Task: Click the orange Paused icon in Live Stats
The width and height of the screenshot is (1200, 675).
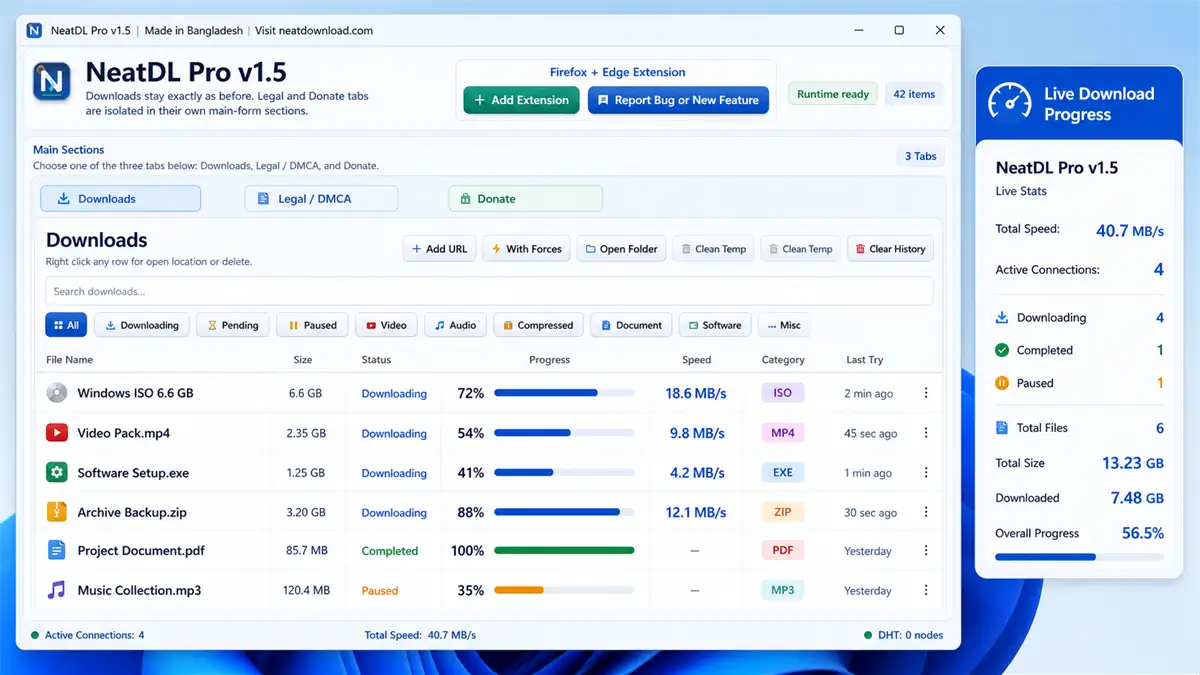Action: click(1002, 383)
